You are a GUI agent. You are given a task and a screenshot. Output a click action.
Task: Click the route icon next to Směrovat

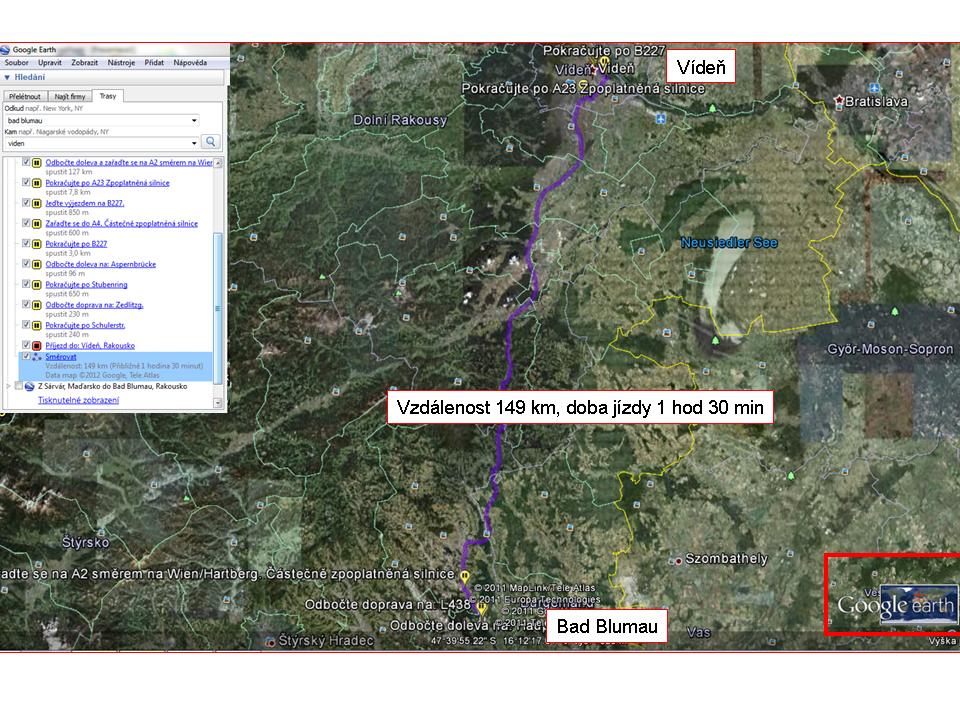37,357
